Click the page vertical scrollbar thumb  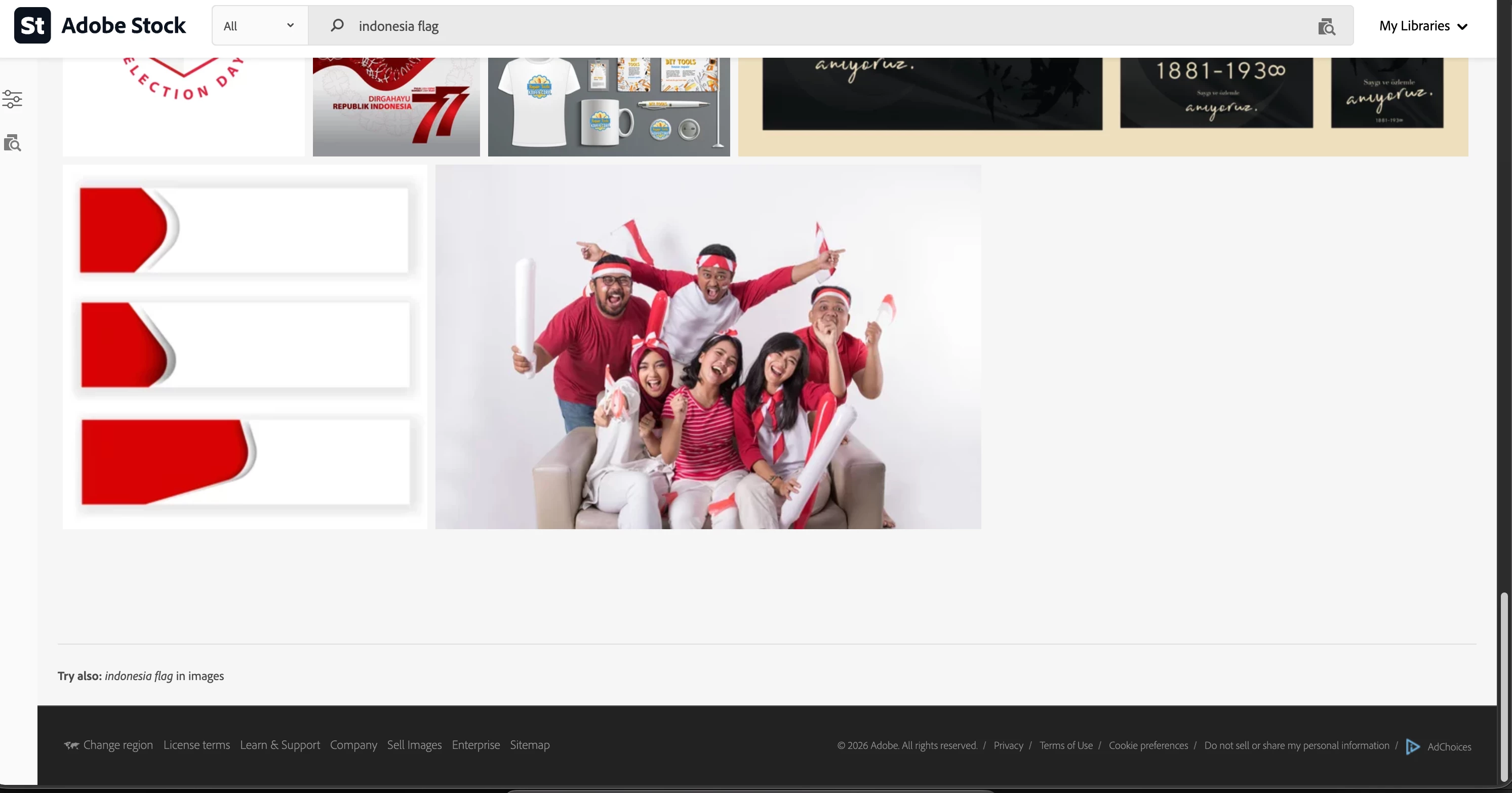[1504, 687]
